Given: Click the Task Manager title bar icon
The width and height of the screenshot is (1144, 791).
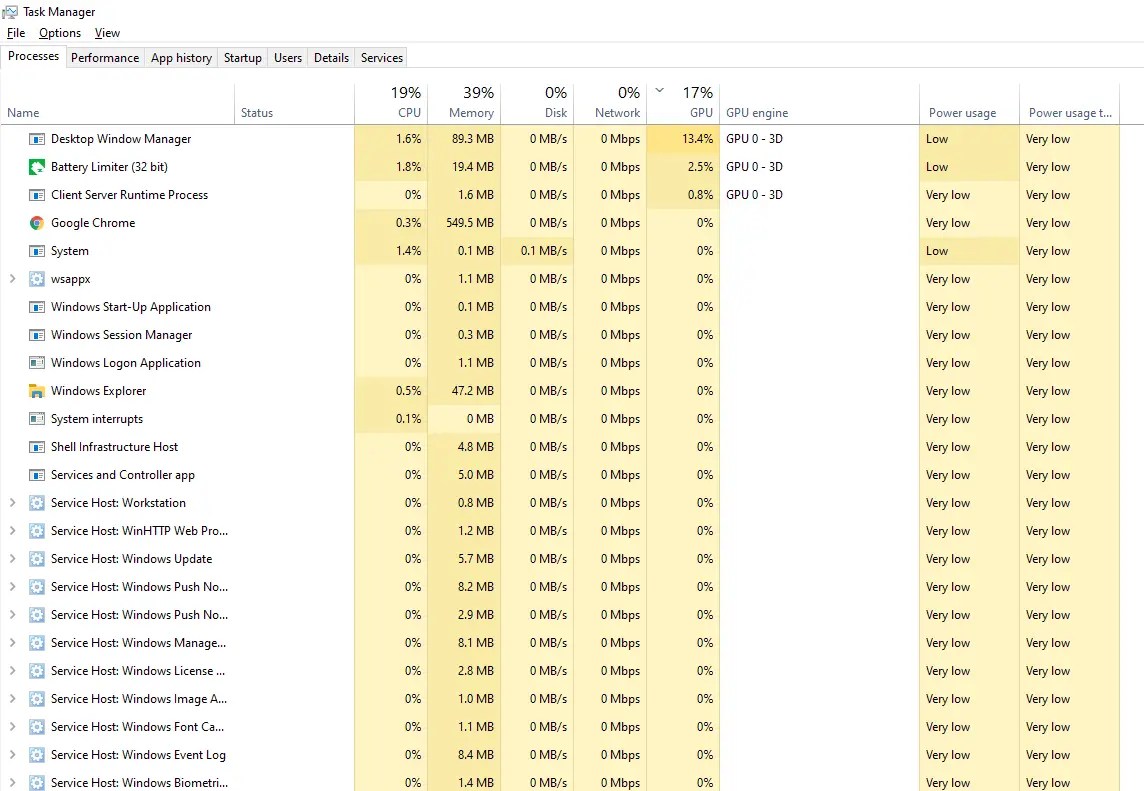Looking at the screenshot, I should coord(9,11).
